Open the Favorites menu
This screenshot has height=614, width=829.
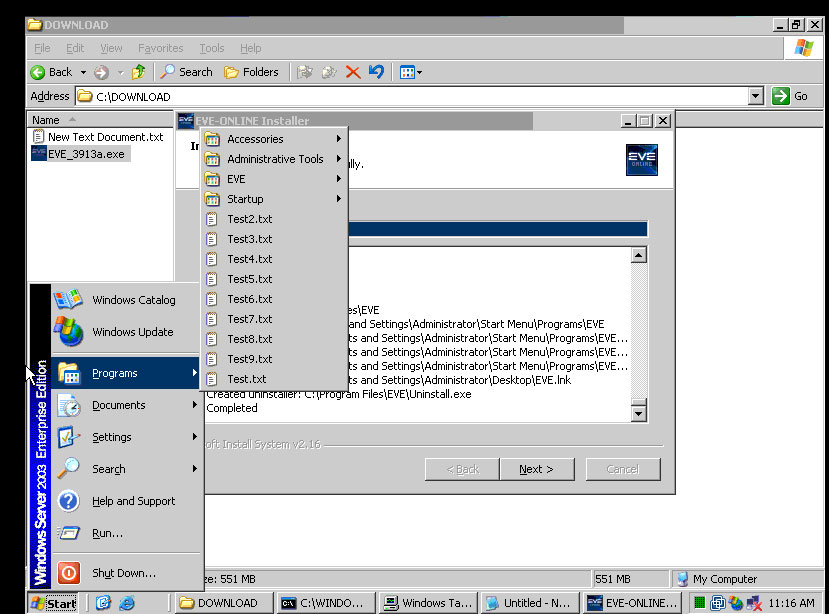coord(160,48)
